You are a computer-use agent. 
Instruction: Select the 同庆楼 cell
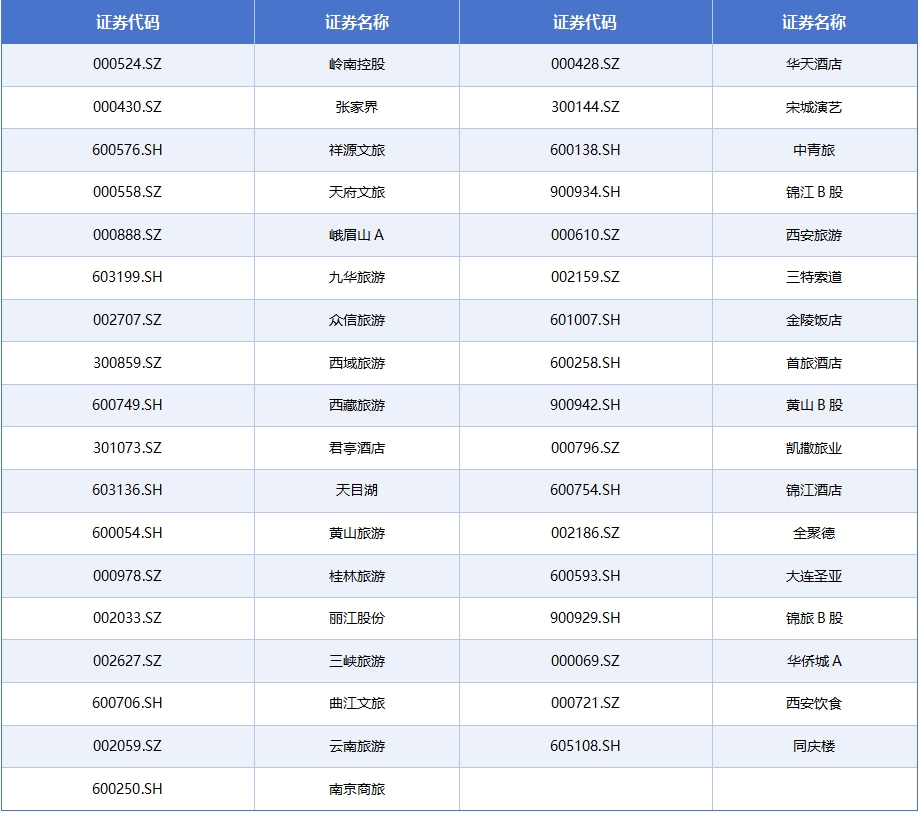pyautogui.click(x=814, y=746)
